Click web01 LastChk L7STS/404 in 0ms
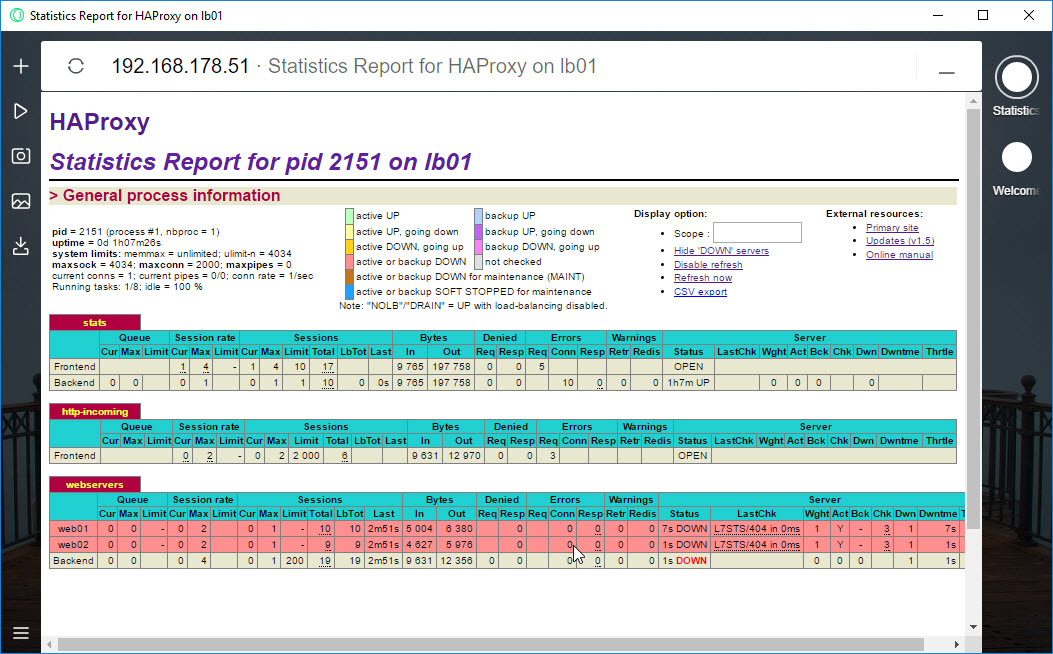Viewport: 1053px width, 654px height. [756, 528]
